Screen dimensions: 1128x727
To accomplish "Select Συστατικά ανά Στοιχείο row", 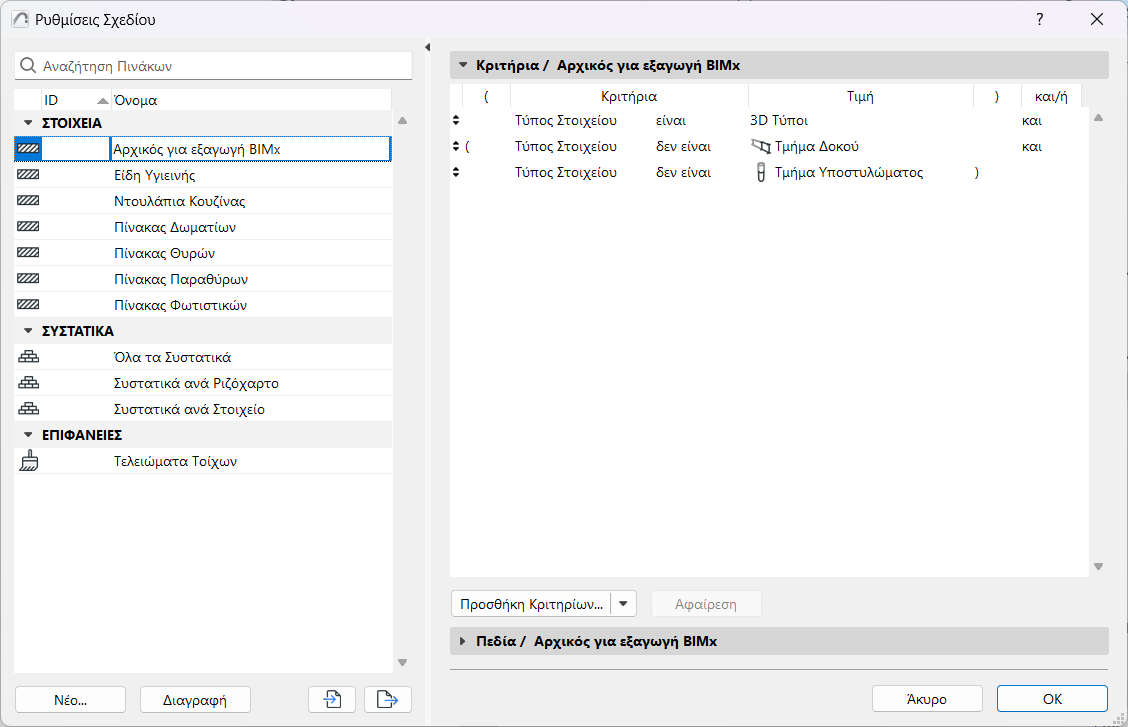I will pyautogui.click(x=203, y=408).
